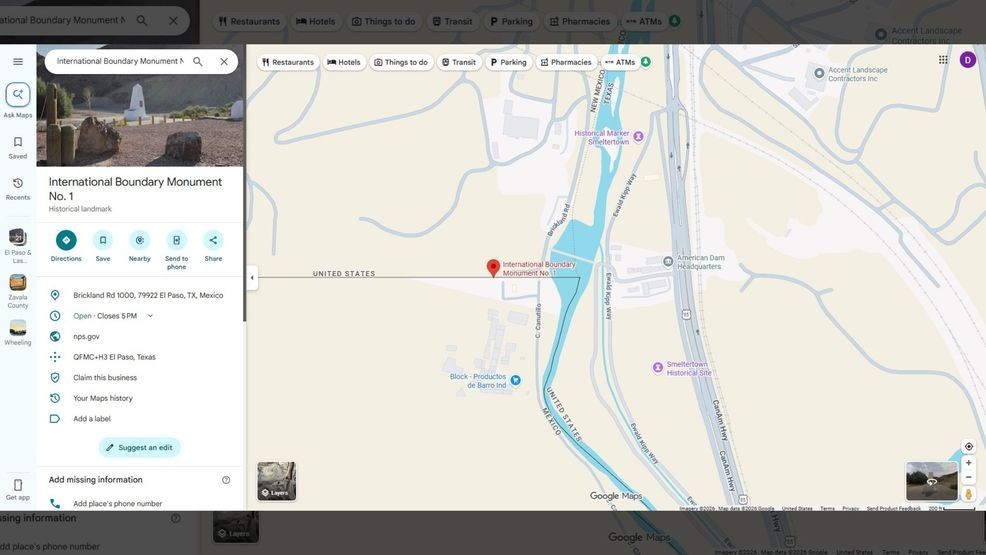
Task: Open the Saved places panel
Action: coord(18,148)
